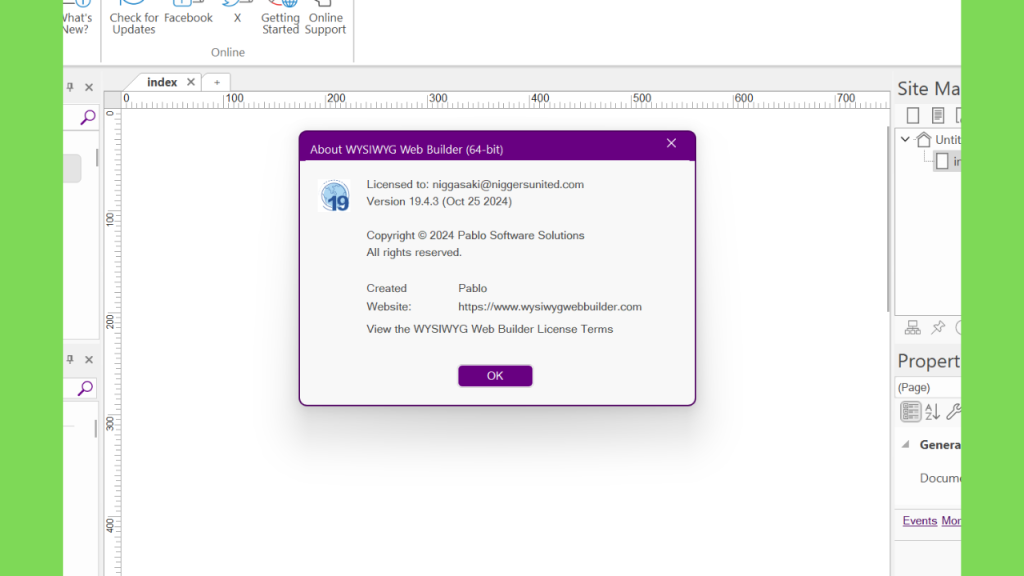Open the X social ribbon button
Image resolution: width=1024 pixels, height=576 pixels.
coord(237,13)
